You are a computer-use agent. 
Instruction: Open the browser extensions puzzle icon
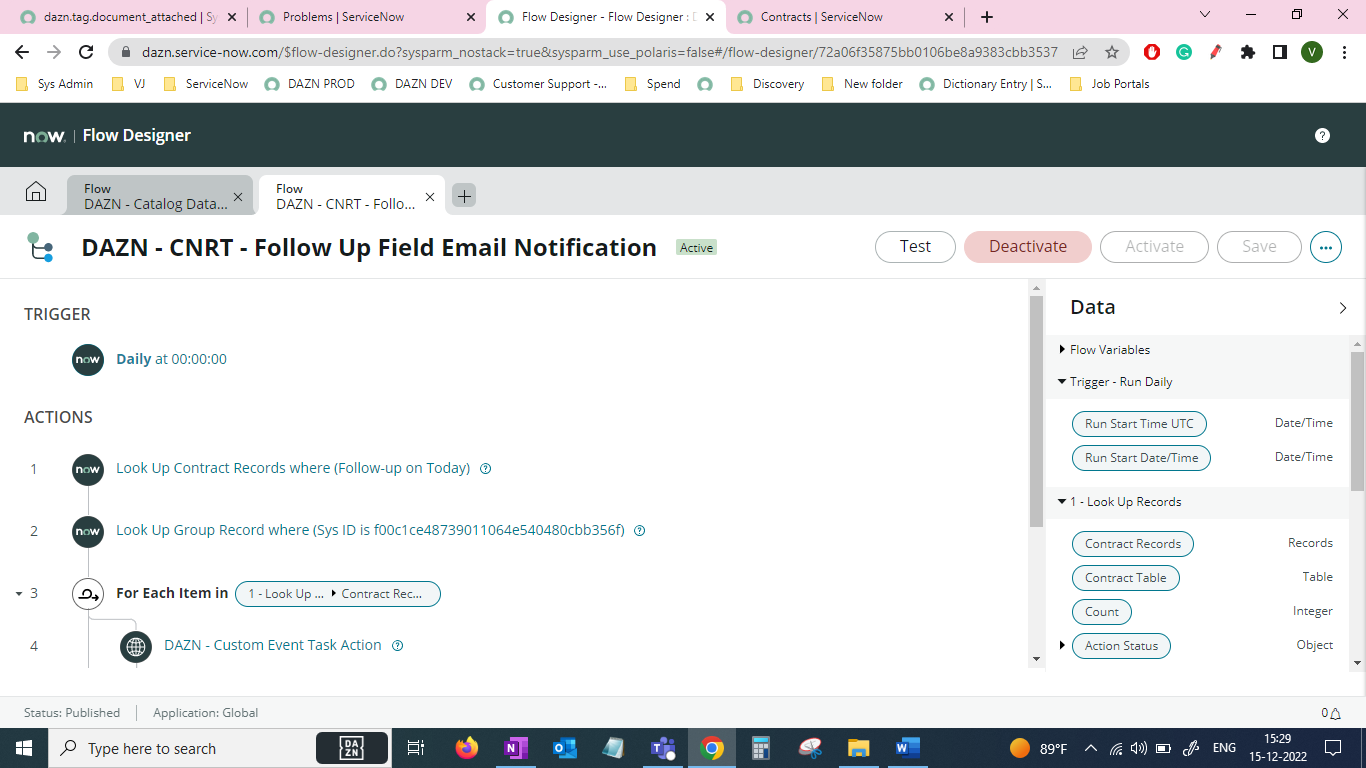(1248, 52)
